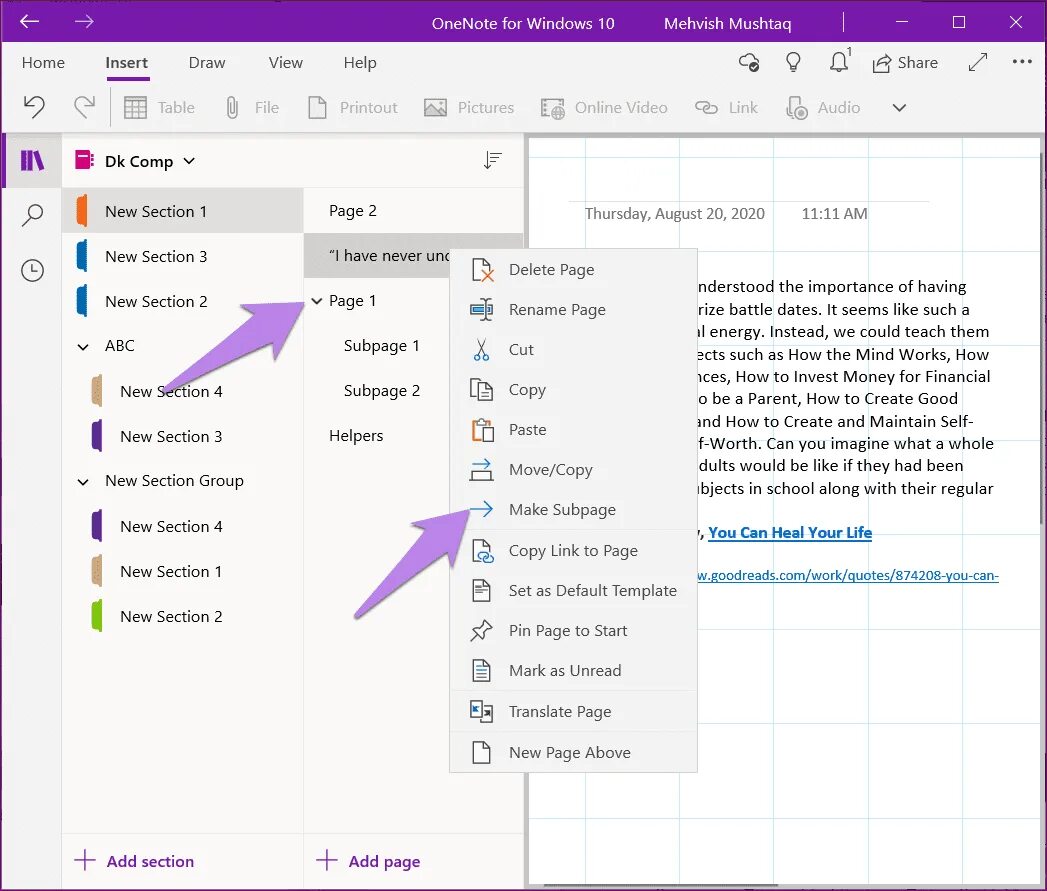Open the three-dot more options menu
The image size is (1047, 891).
click(x=1022, y=61)
